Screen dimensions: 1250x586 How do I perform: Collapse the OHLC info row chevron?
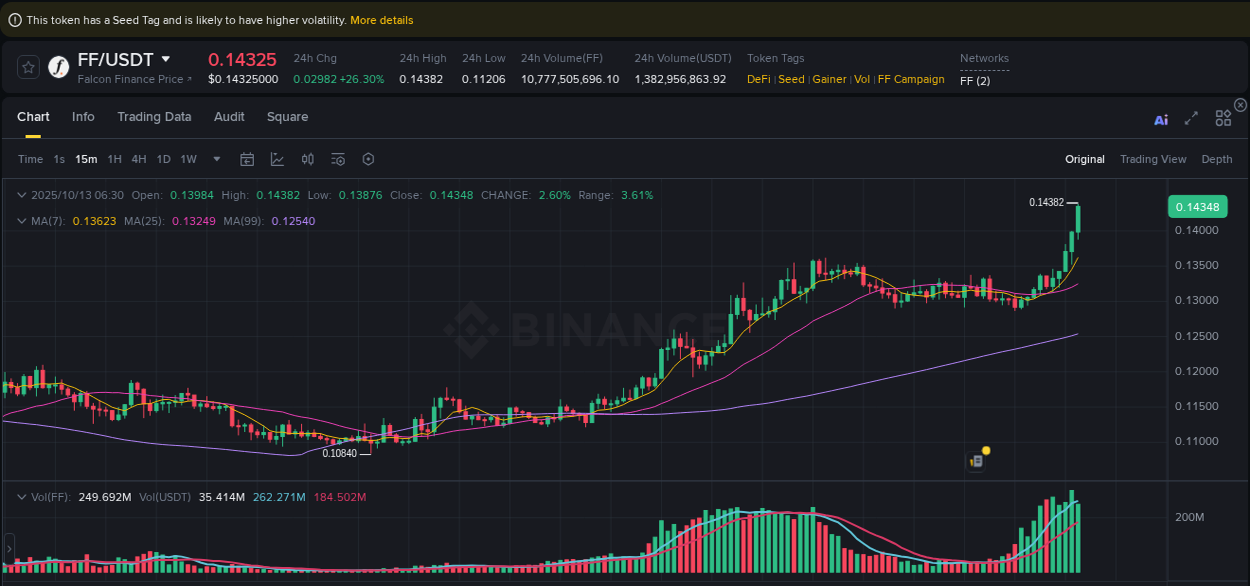click(21, 195)
